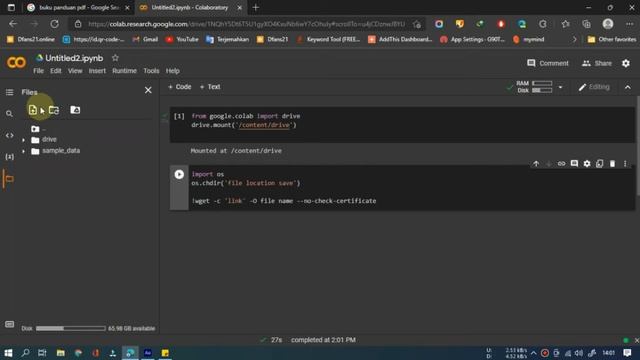
Task: Expand the drive folder
Action: (x=23, y=140)
